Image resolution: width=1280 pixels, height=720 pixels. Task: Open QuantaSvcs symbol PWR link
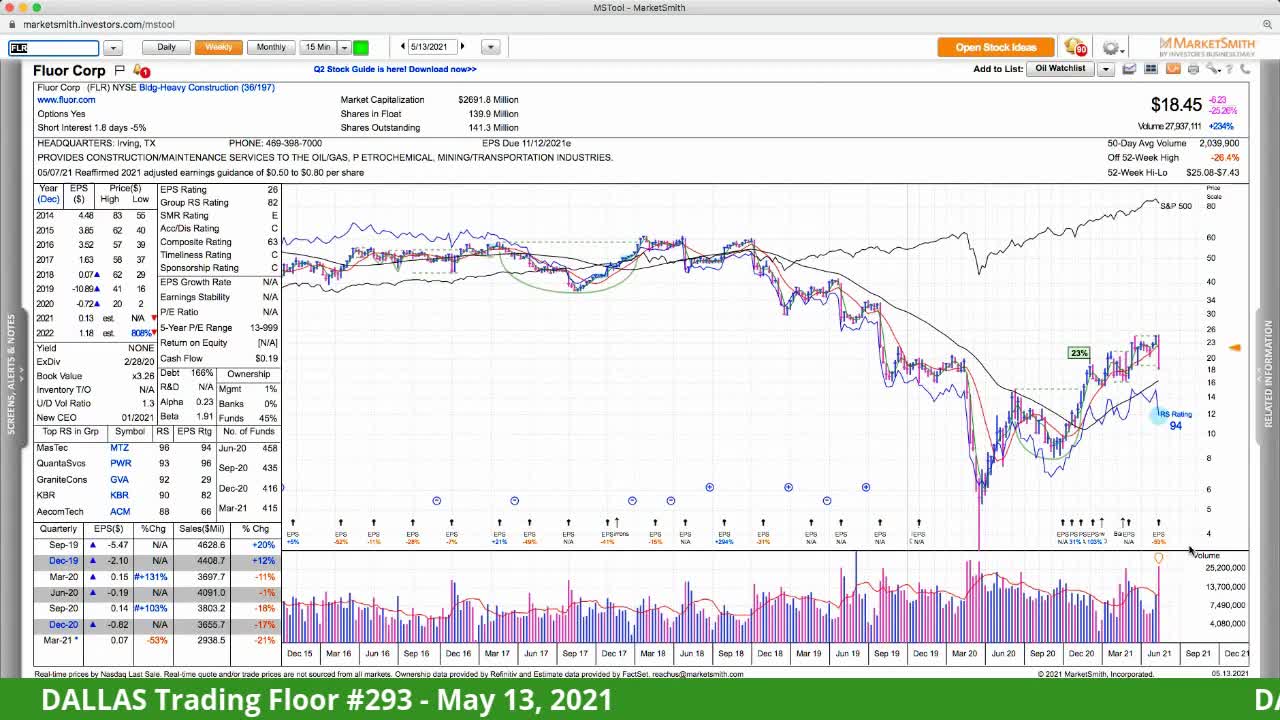click(x=120, y=464)
